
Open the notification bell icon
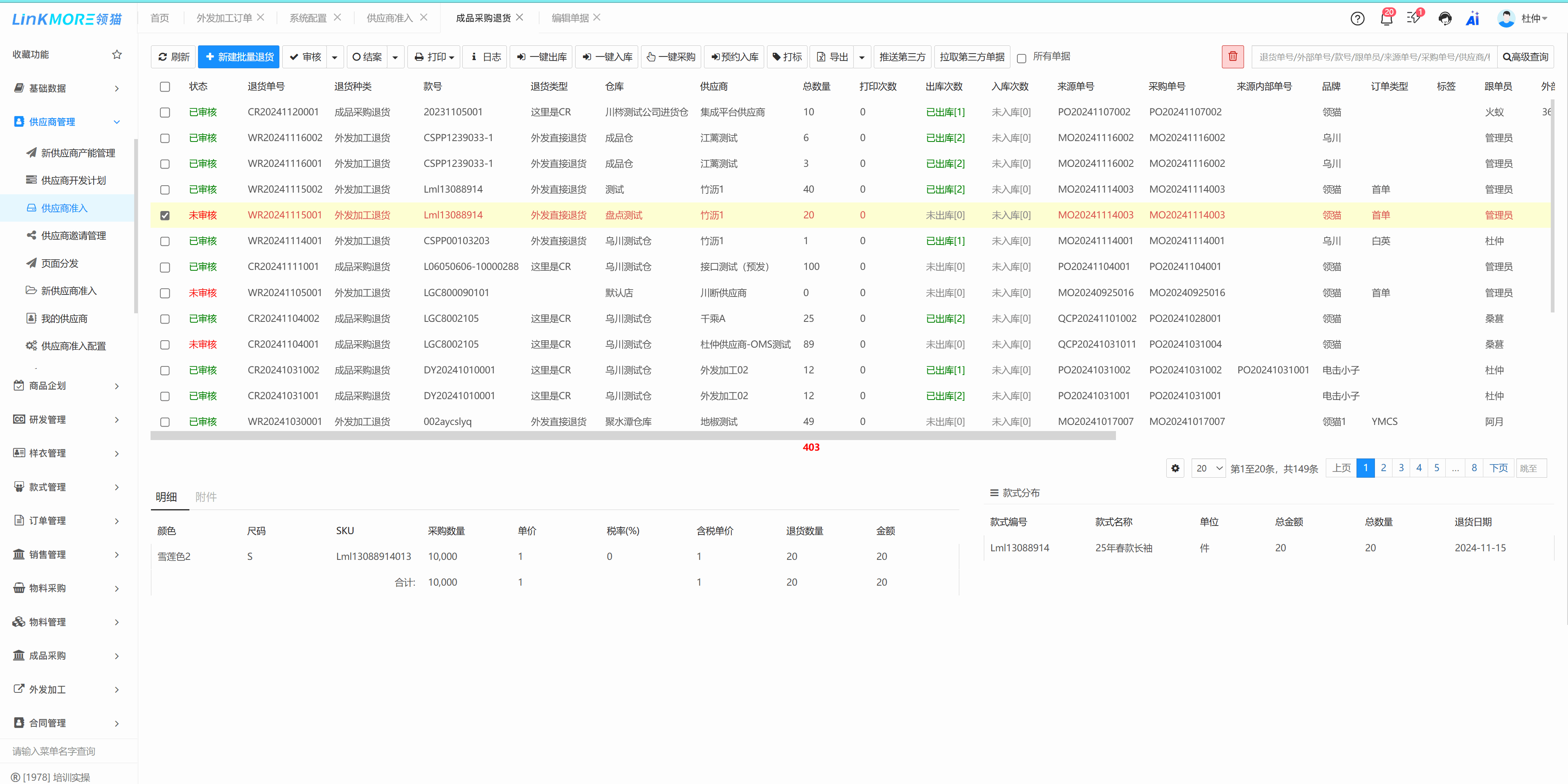click(x=1386, y=18)
